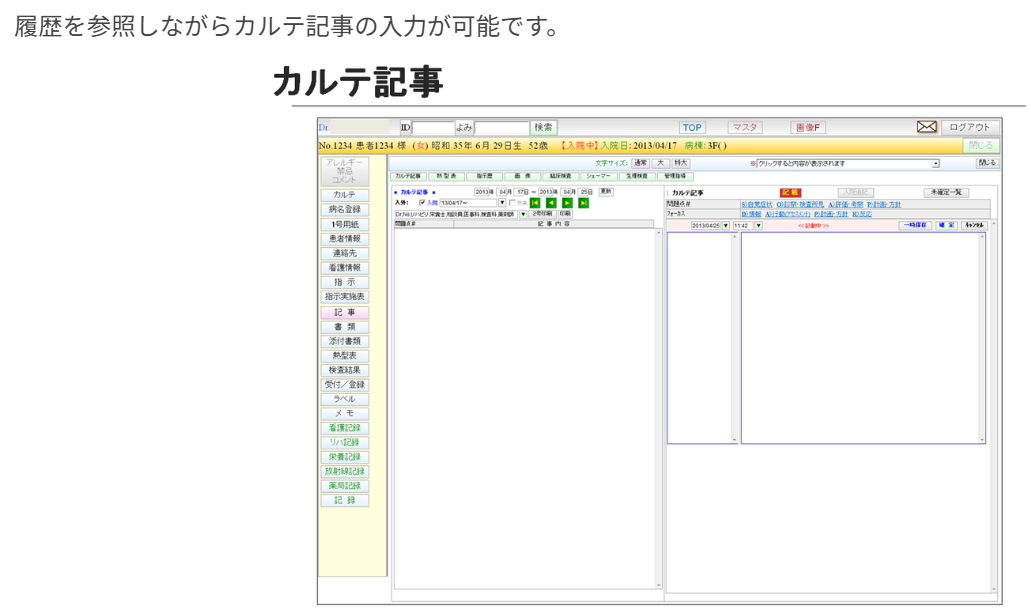Set font size to 大
Image resolution: width=1031 pixels, height=614 pixels.
661,163
